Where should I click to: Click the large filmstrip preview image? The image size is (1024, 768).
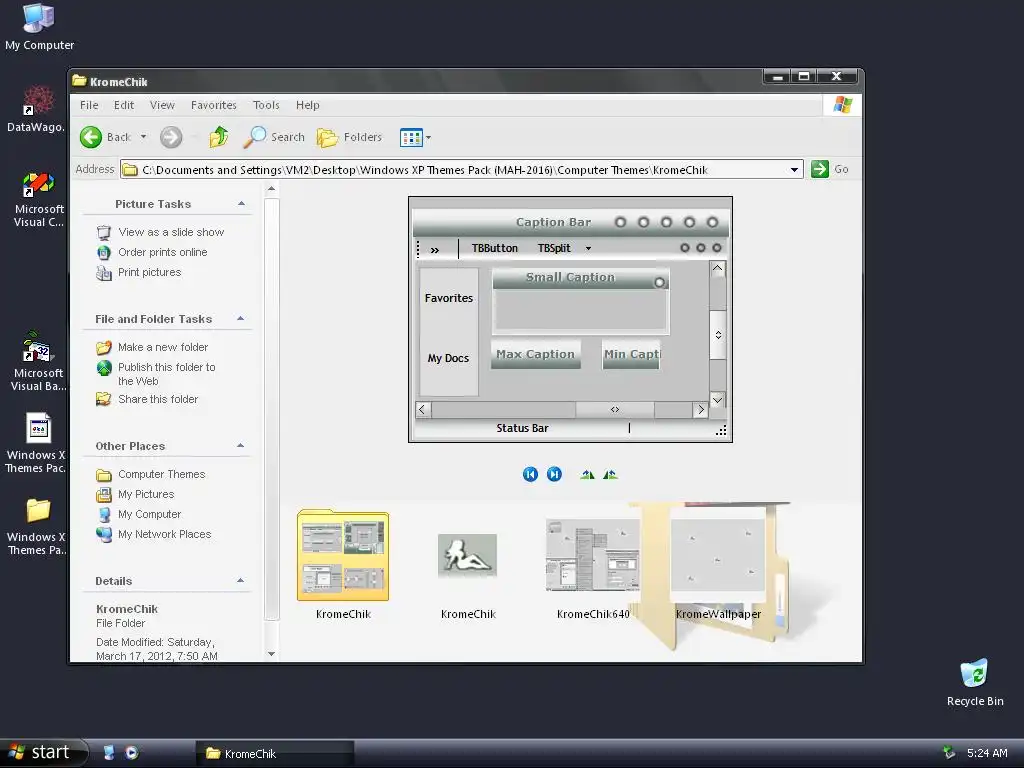(x=570, y=319)
